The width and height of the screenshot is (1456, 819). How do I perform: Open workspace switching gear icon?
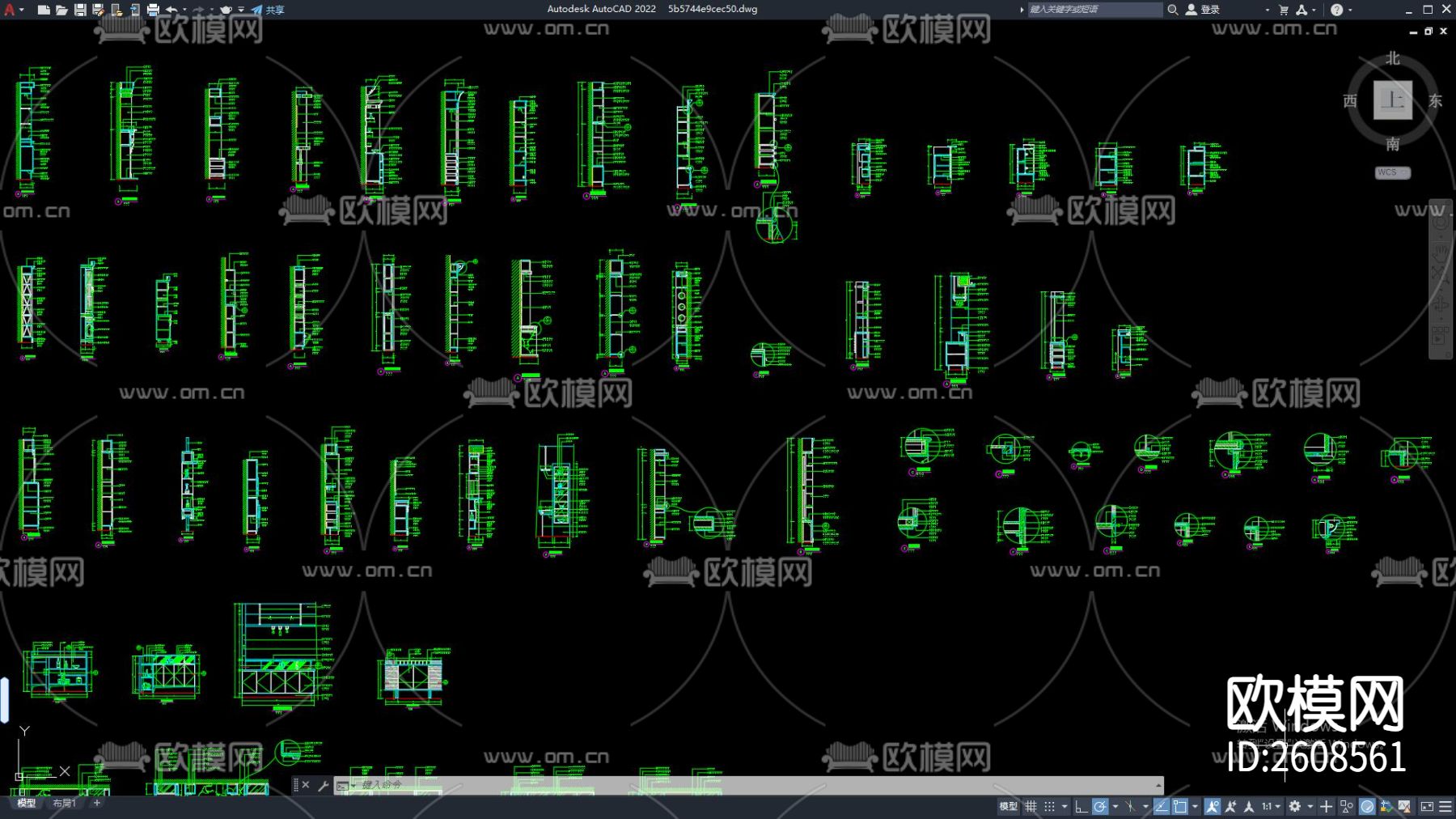pos(1295,807)
